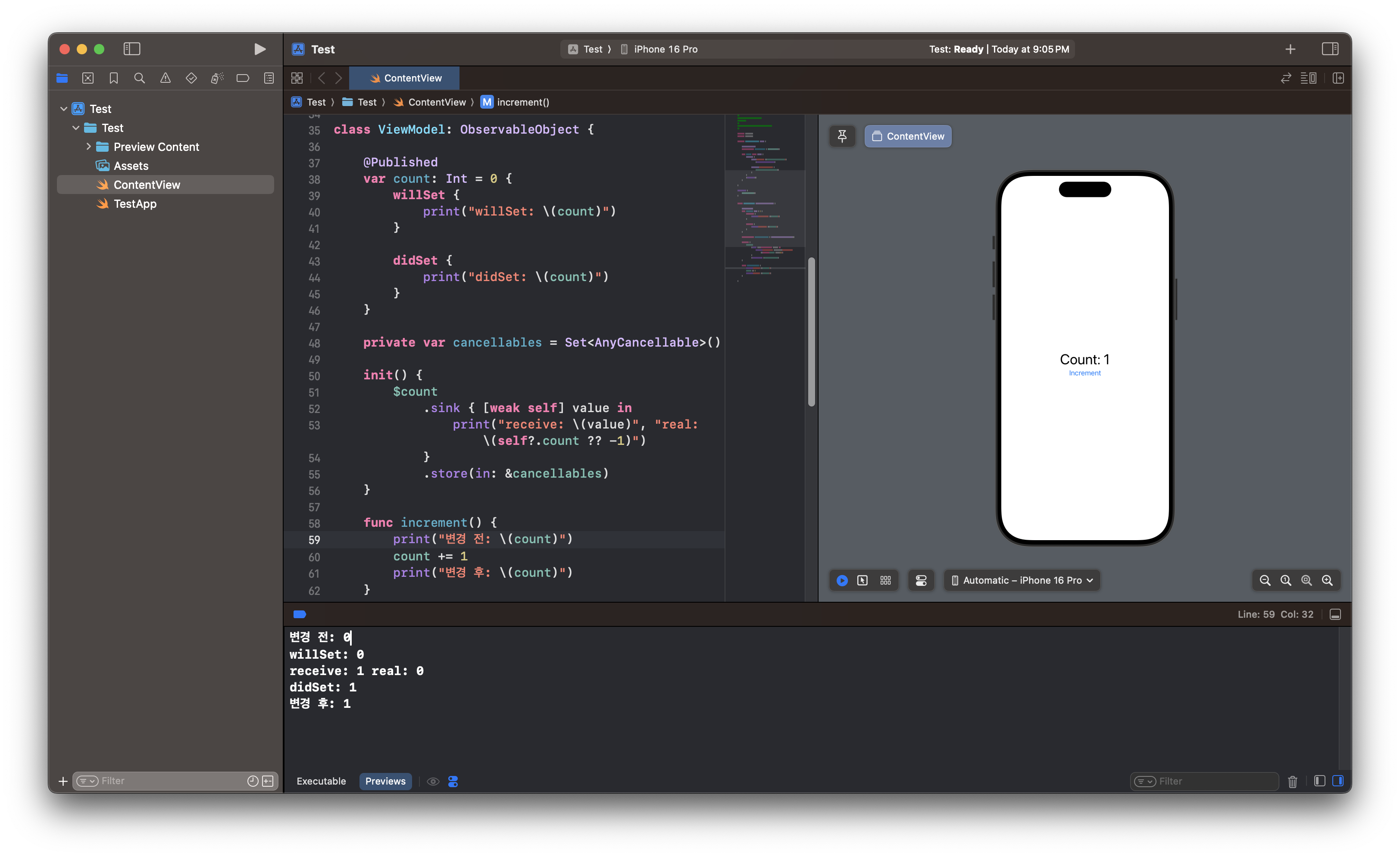This screenshot has height=857, width=1400.
Task: Open the Variants grid icon in preview
Action: pyautogui.click(x=885, y=580)
